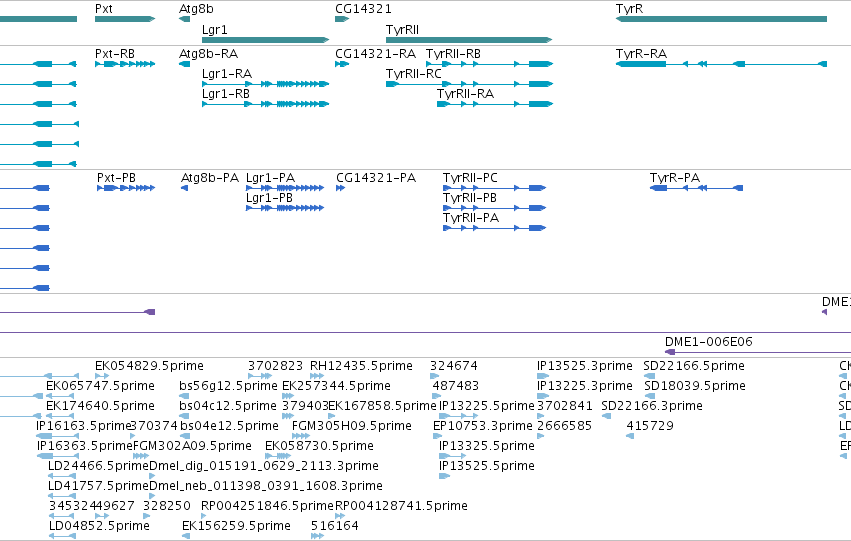Open EST 516164
This screenshot has height=541, width=851.
(334, 526)
